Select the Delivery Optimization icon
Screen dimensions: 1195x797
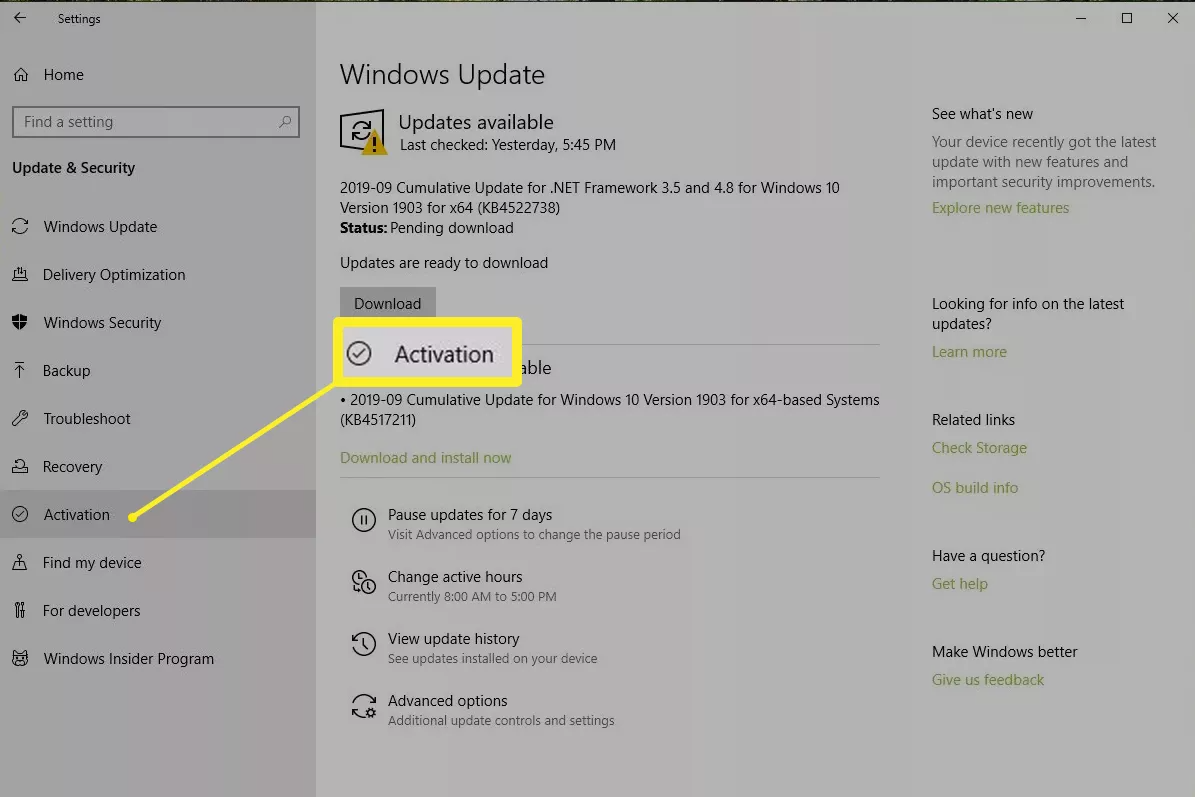(x=20, y=274)
